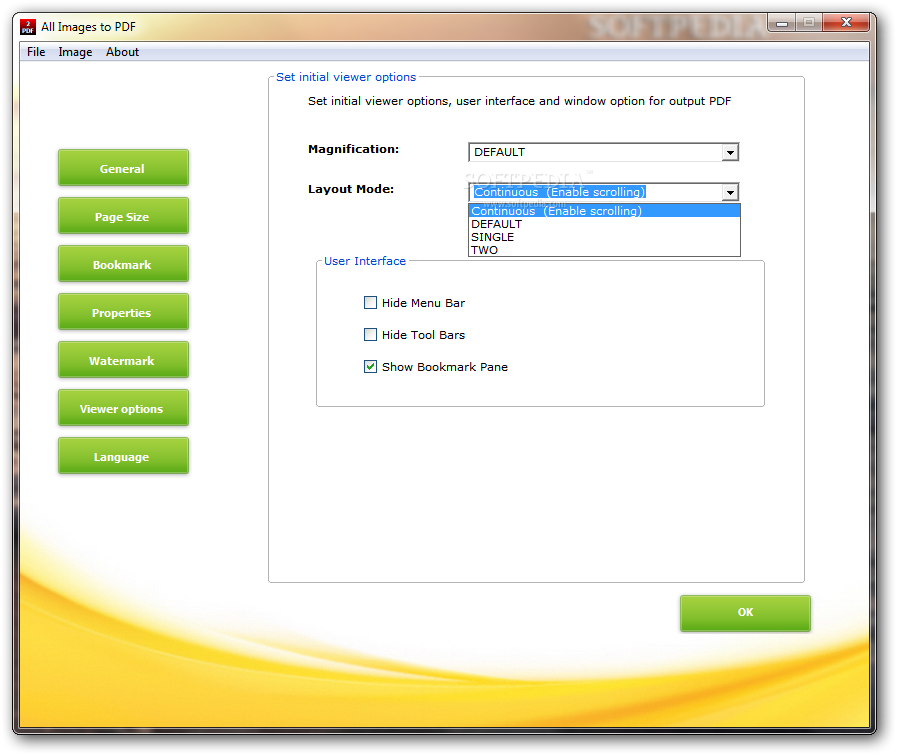Switch to Viewer options section
Viewport: 897px width, 755px height.
[123, 408]
